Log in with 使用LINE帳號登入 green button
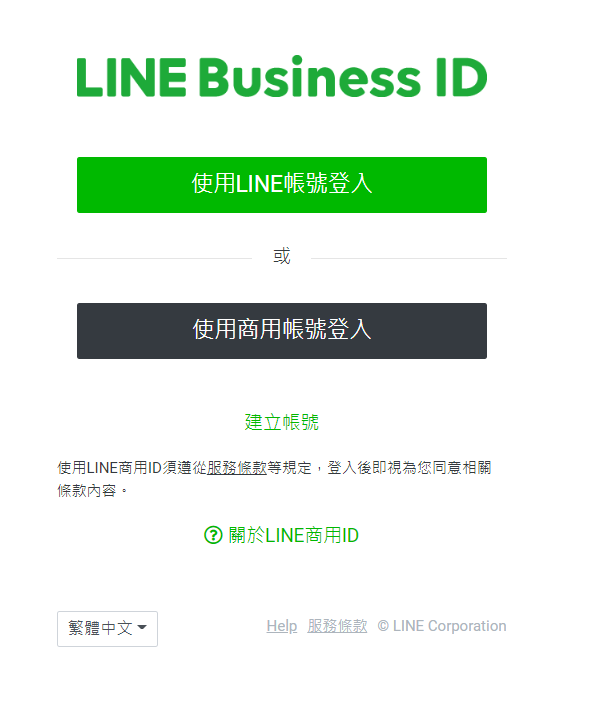 tap(282, 185)
